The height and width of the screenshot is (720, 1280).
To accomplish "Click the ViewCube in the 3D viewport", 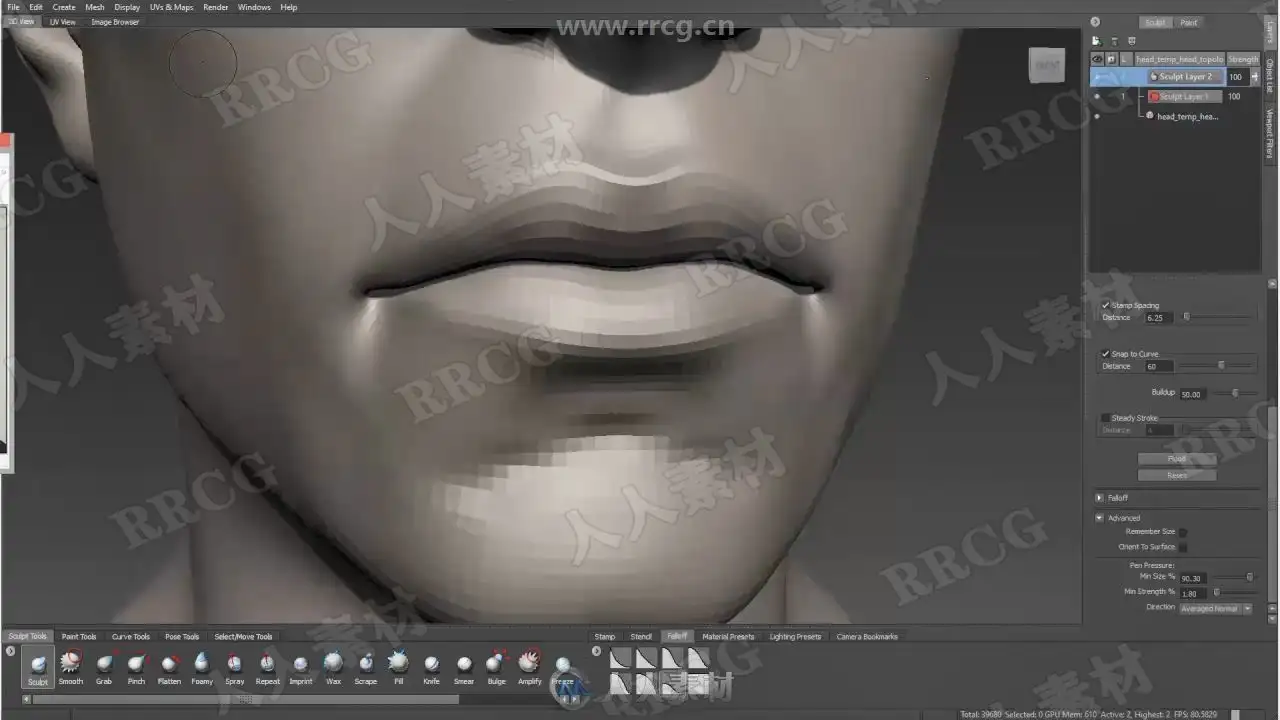I will (1047, 65).
